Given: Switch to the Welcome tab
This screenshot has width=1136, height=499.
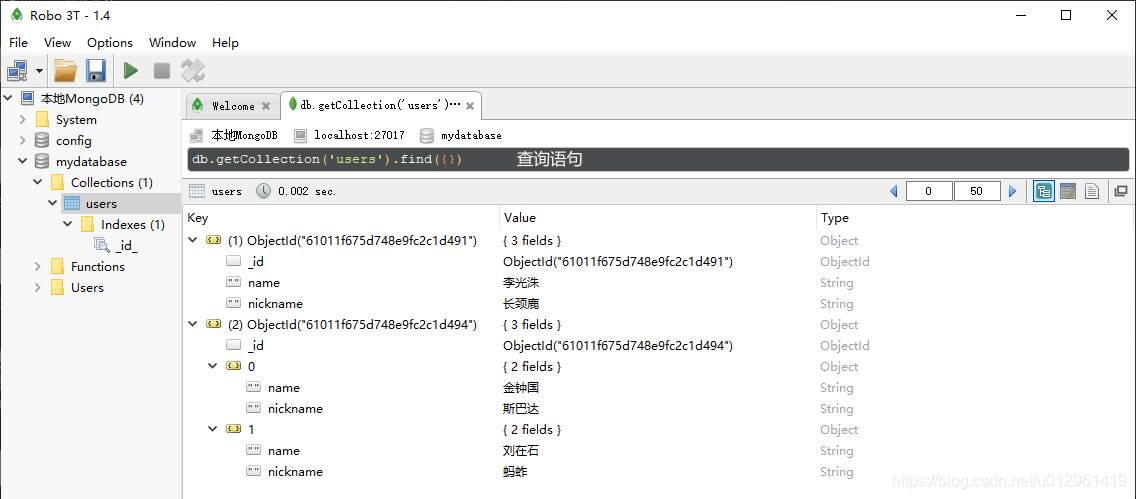Looking at the screenshot, I should click(232, 106).
